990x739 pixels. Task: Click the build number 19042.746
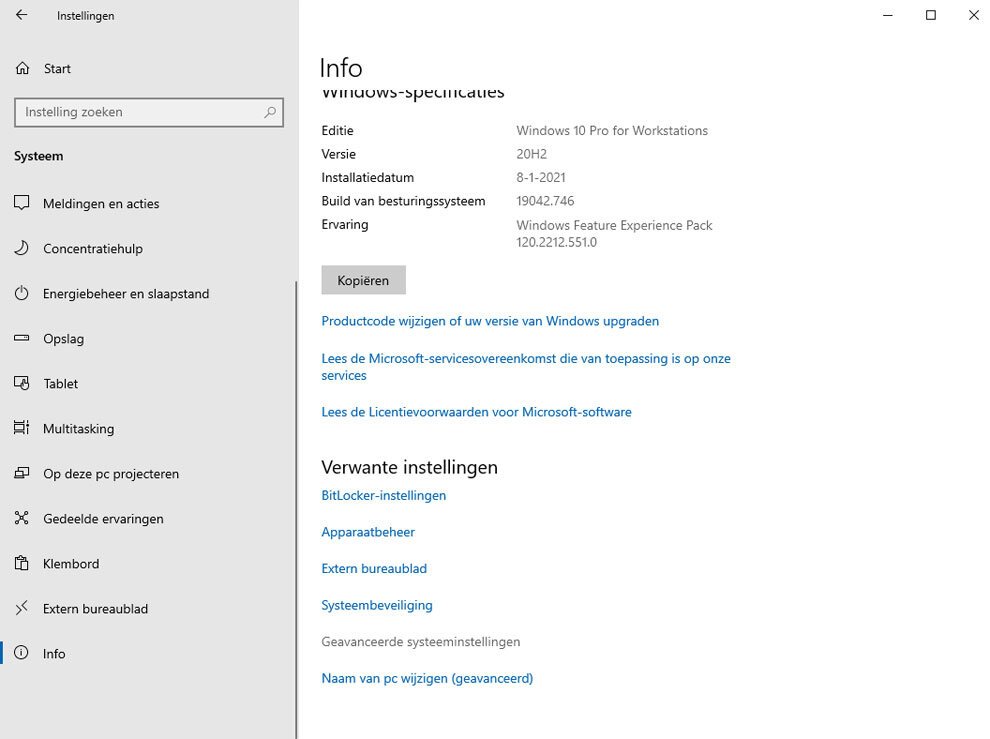coord(545,201)
